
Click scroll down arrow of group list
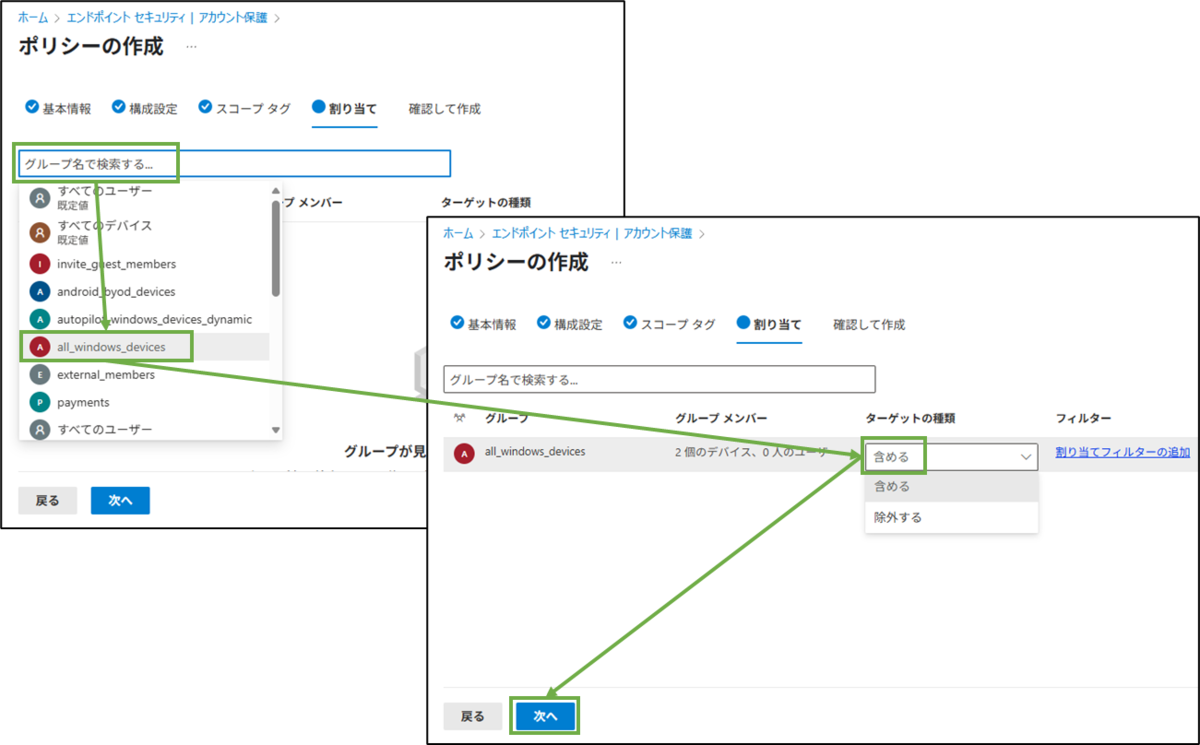[x=276, y=429]
